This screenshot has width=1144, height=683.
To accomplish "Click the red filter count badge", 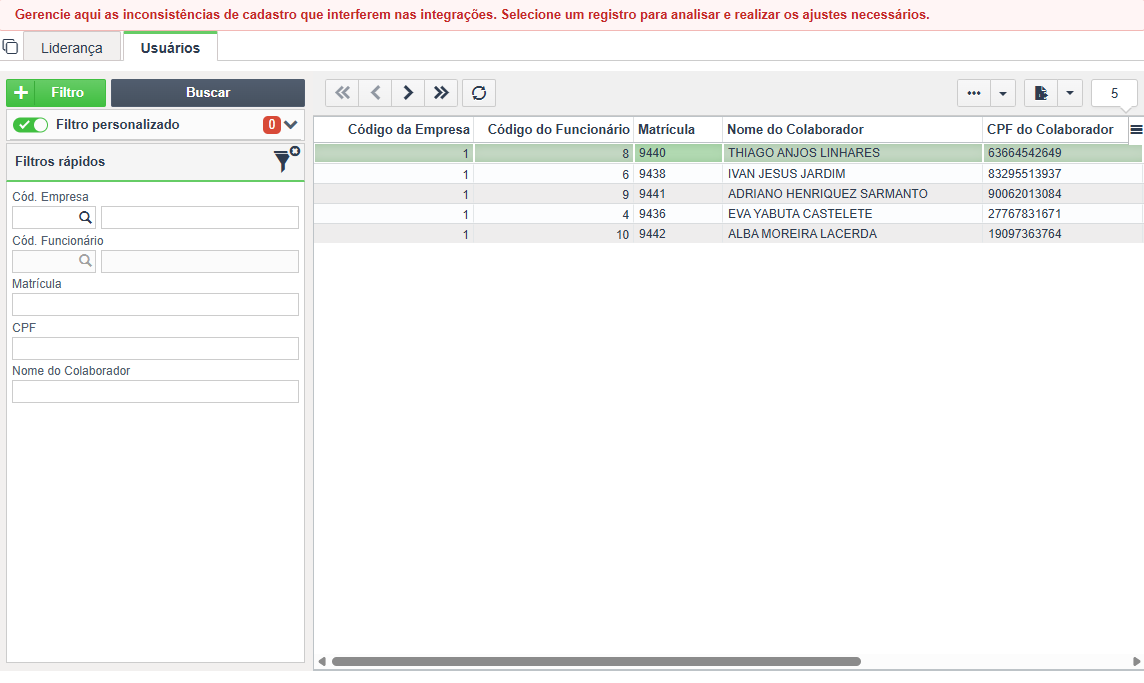I will [271, 125].
